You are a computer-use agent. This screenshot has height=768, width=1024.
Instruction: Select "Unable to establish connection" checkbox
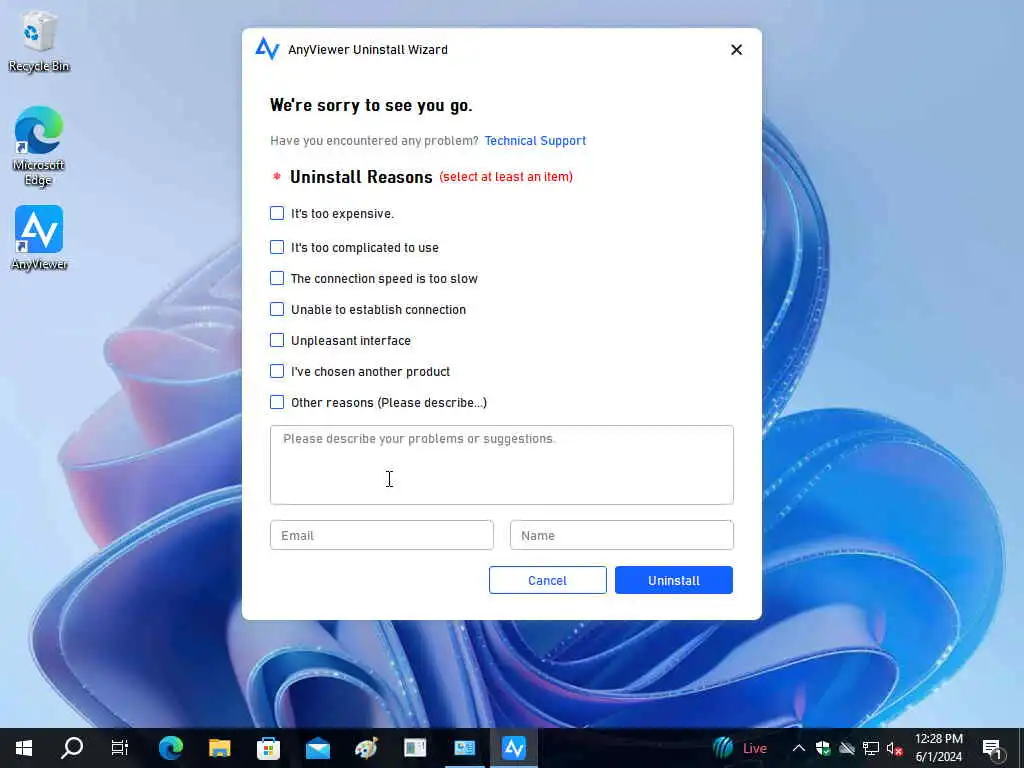(277, 309)
